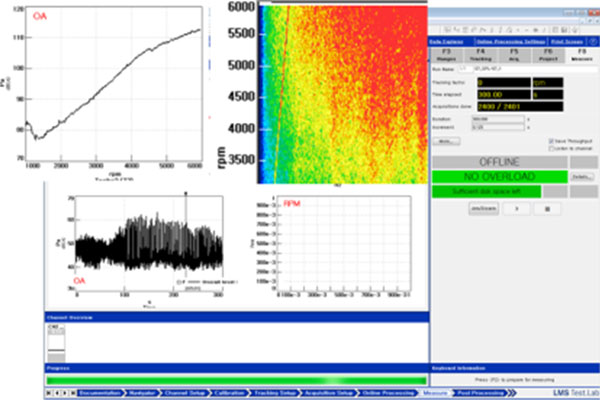
Task: Switch to the Channel Setup tab
Action: pos(185,393)
